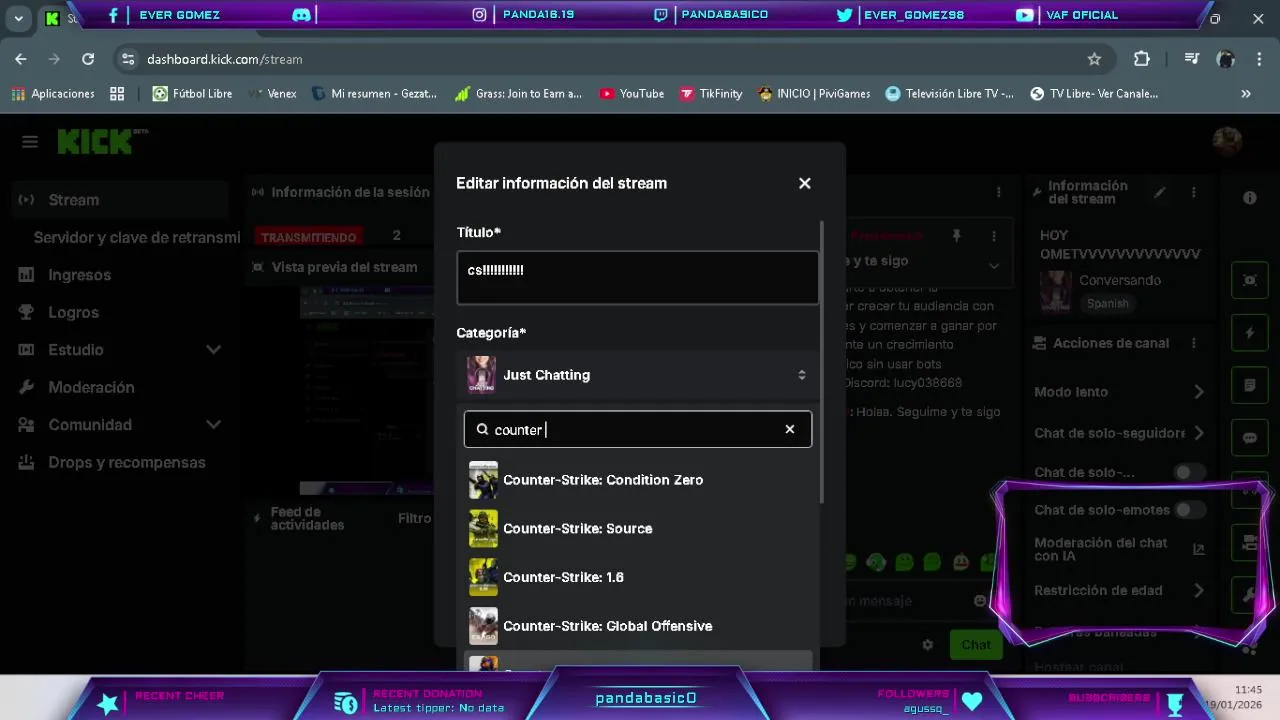
Task: Open Información del stream options menu
Action: 1193,192
